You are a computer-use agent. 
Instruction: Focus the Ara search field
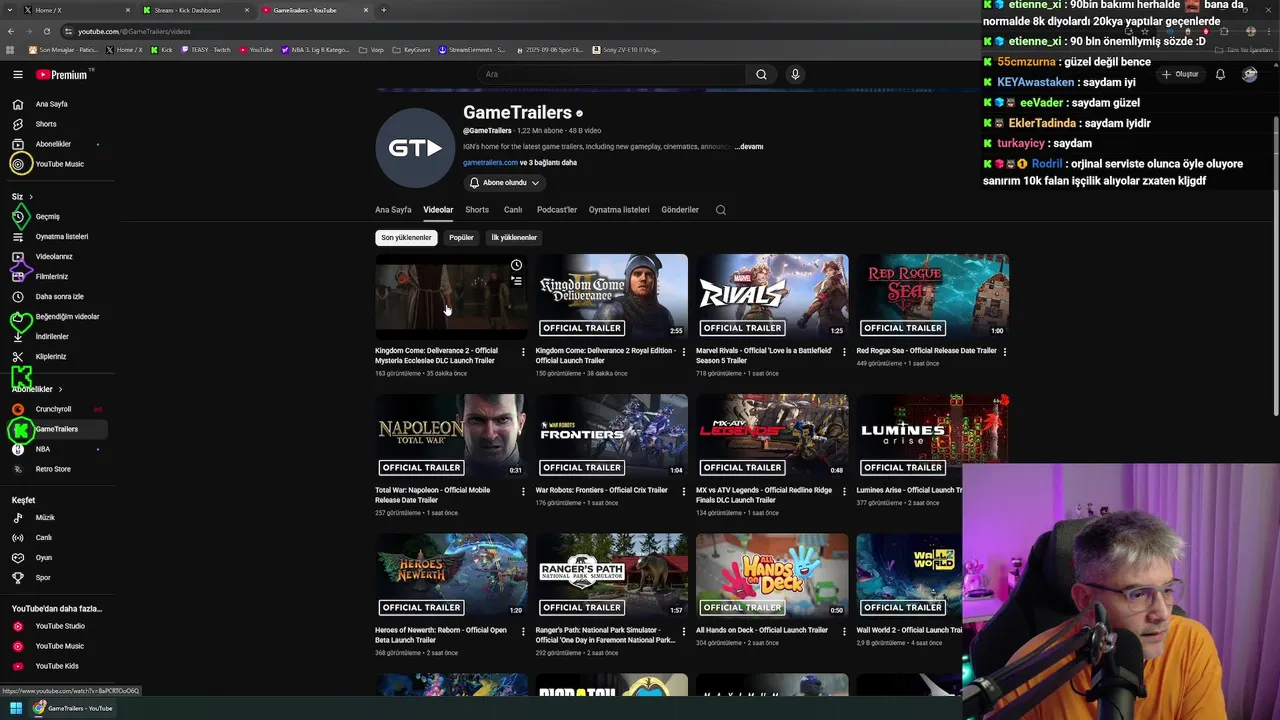(612, 74)
